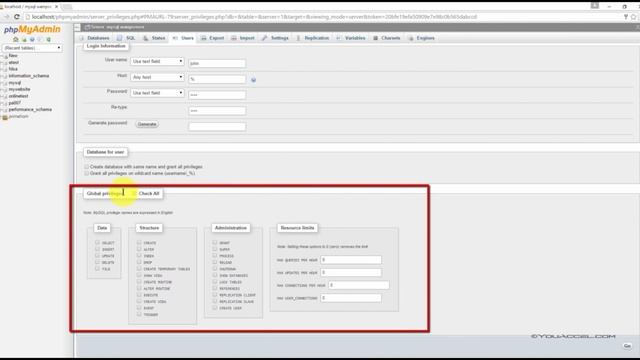The height and width of the screenshot is (360, 640).
Task: Open the Databases tab
Action: (94, 38)
